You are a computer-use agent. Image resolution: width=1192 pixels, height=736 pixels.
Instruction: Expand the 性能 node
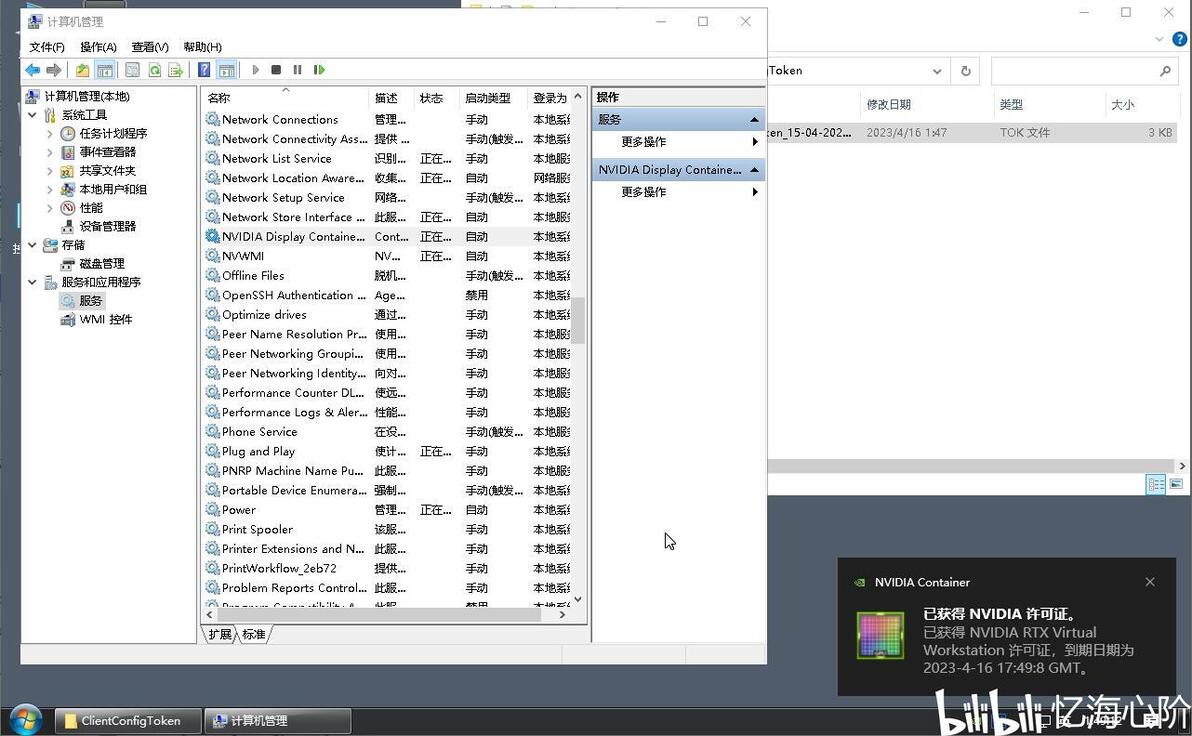pos(50,208)
